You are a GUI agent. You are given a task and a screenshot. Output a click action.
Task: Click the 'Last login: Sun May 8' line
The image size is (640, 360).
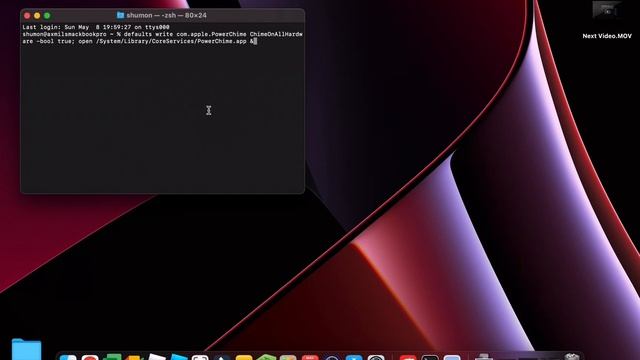(x=96, y=27)
